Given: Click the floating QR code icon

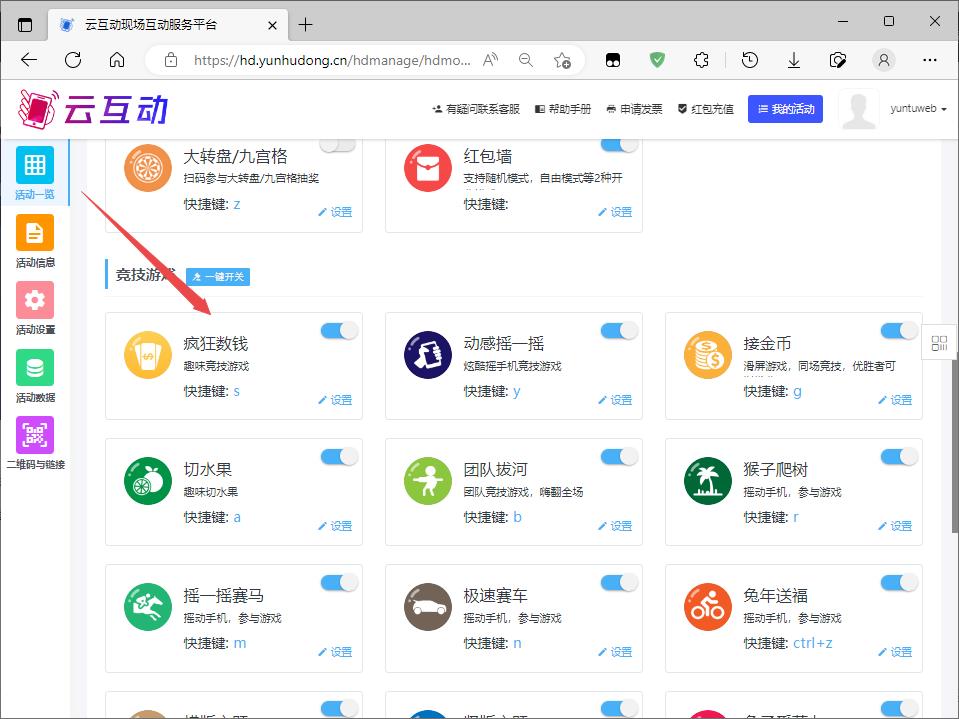Looking at the screenshot, I should tap(939, 344).
